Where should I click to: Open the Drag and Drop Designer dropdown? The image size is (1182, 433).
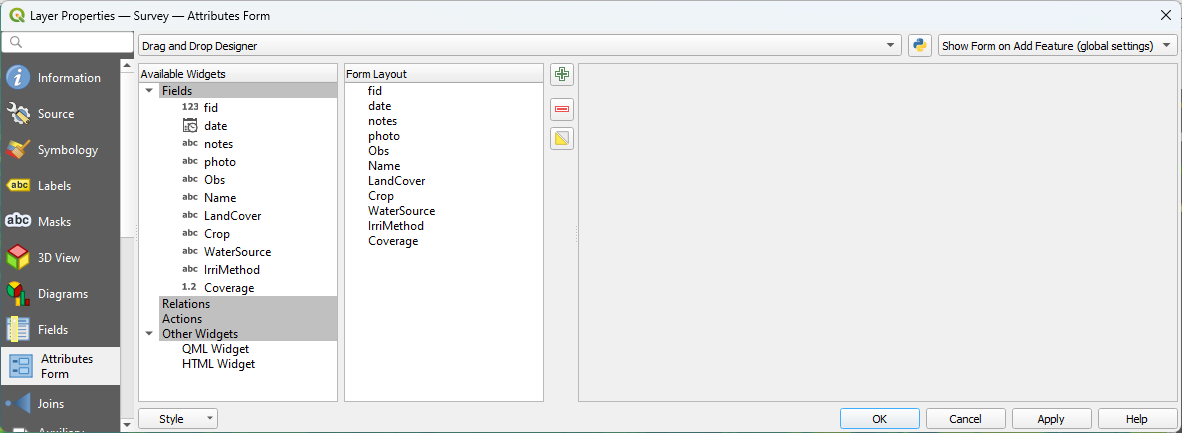point(519,46)
